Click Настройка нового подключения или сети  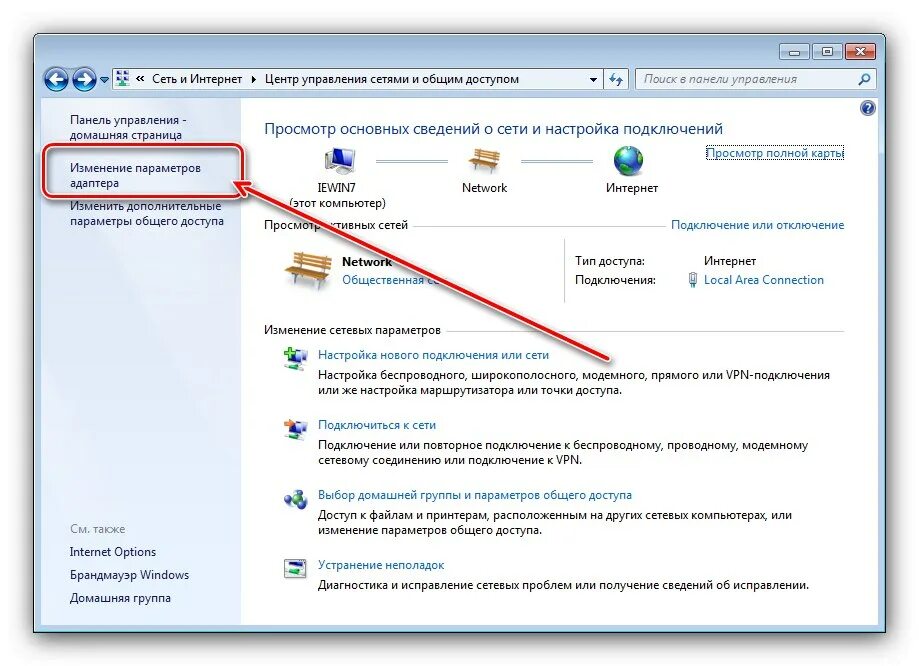click(433, 355)
